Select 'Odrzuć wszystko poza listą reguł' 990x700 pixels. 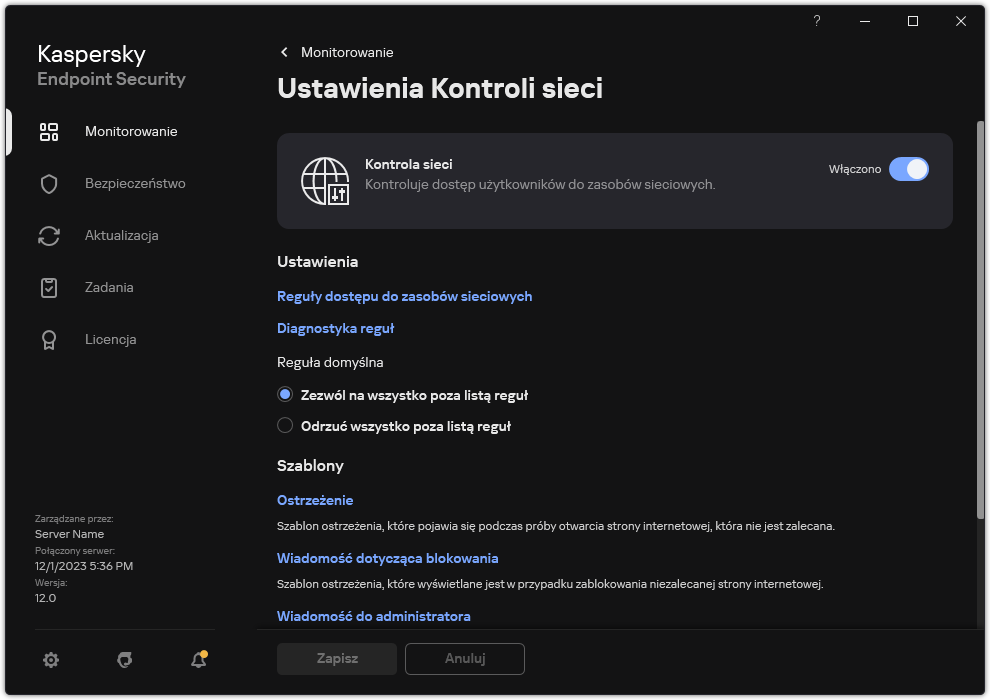(x=285, y=426)
